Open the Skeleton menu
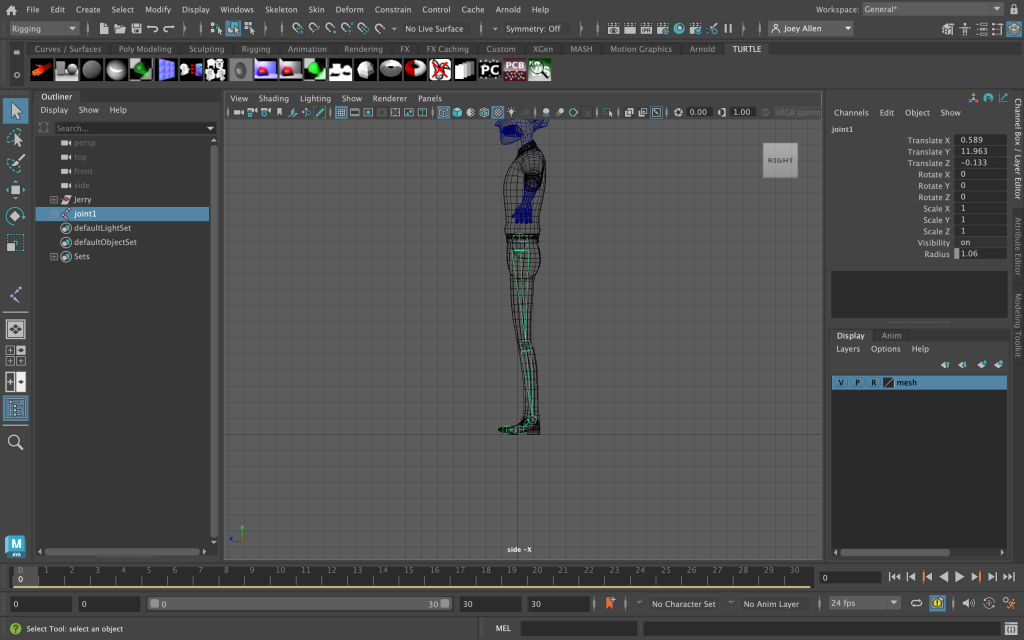 (281, 9)
